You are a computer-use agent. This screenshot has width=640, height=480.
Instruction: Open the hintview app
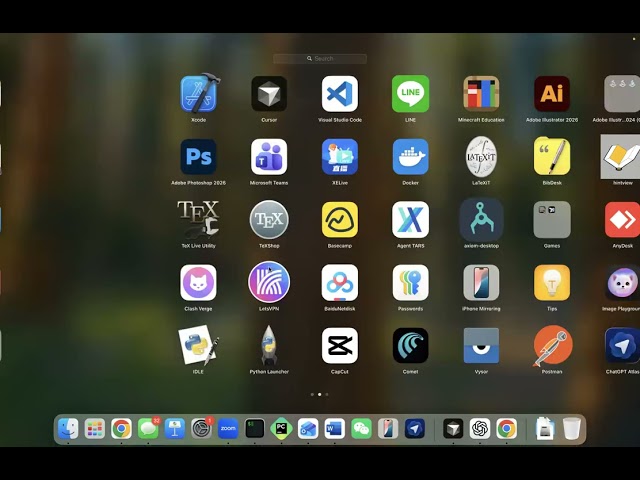tap(620, 157)
